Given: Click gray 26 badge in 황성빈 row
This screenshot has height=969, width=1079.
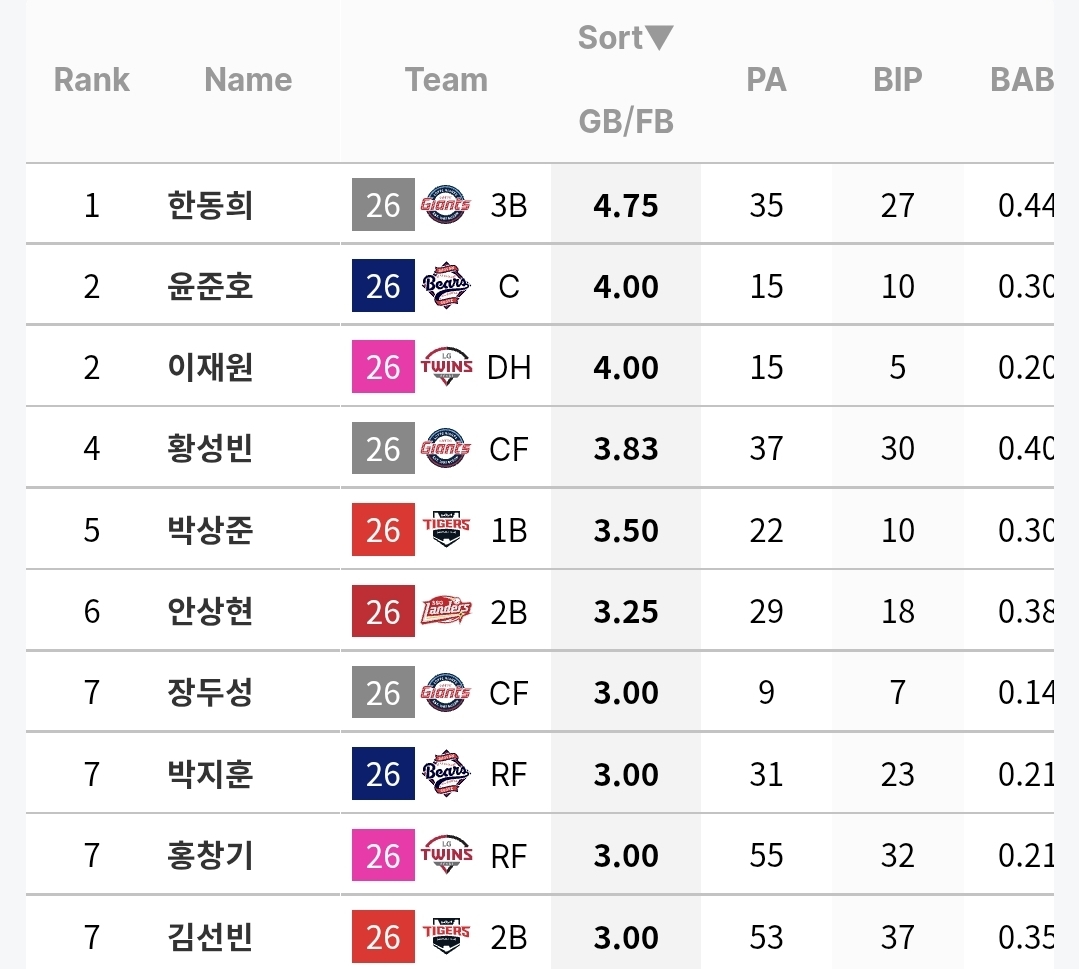Looking at the screenshot, I should (383, 449).
